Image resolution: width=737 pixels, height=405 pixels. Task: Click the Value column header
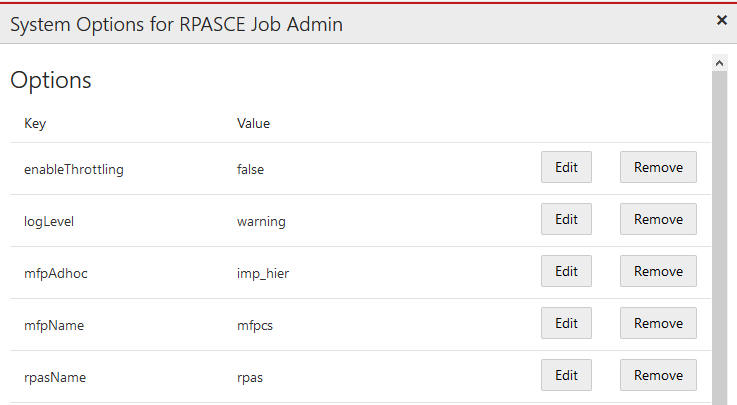tap(253, 123)
